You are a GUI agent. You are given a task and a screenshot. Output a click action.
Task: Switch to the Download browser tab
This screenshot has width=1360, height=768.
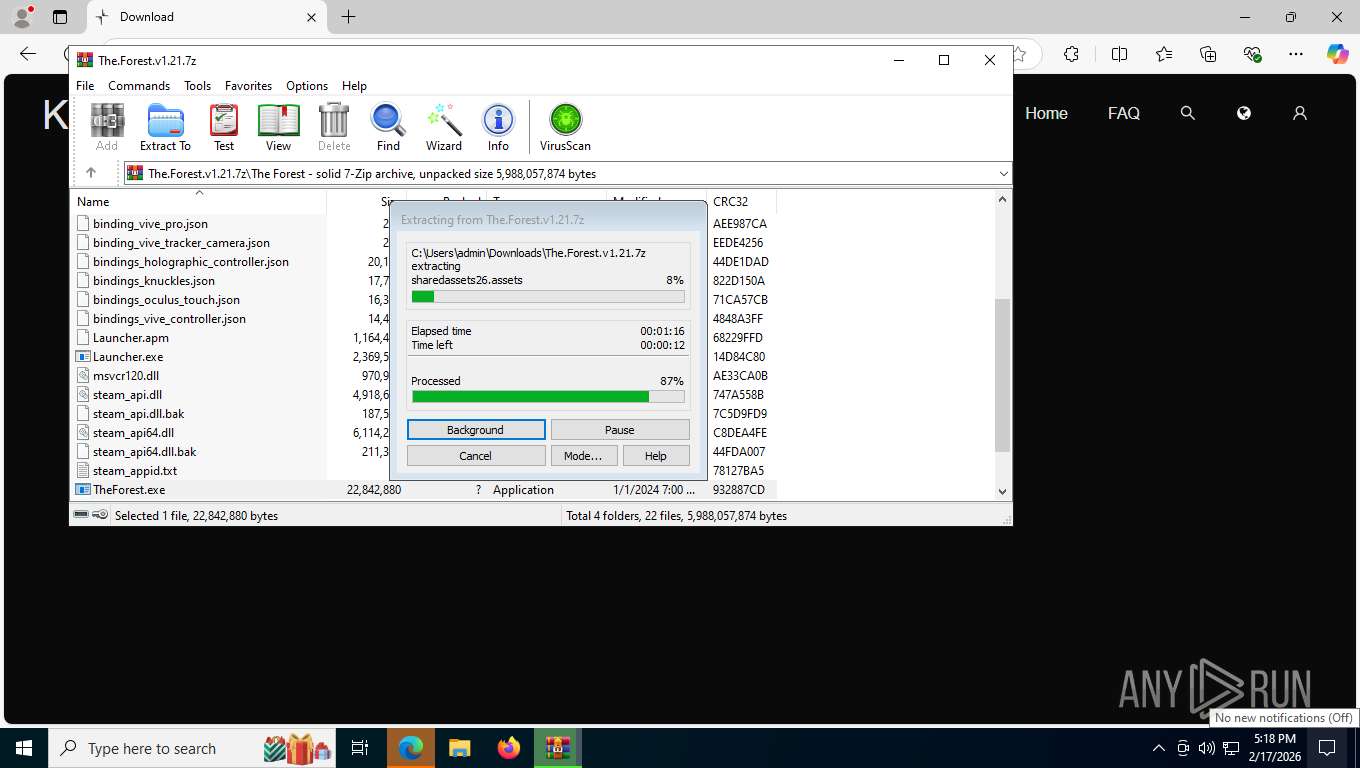(205, 17)
